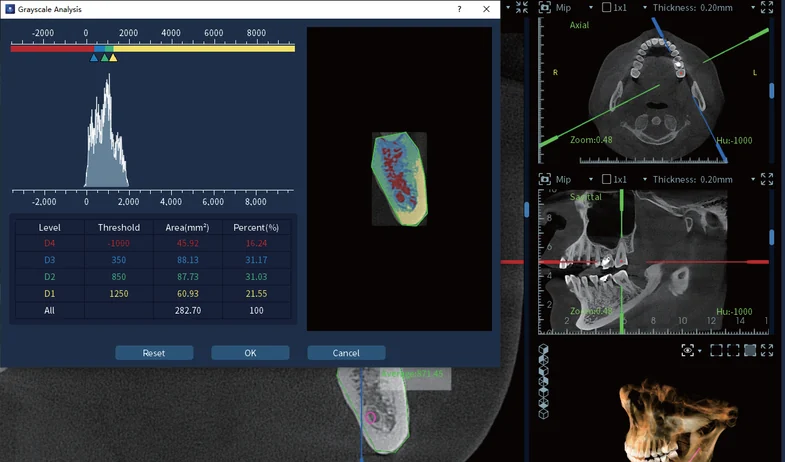Open the arrow after 1x1 in Axial toolbar
The height and width of the screenshot is (462, 785).
(x=645, y=8)
